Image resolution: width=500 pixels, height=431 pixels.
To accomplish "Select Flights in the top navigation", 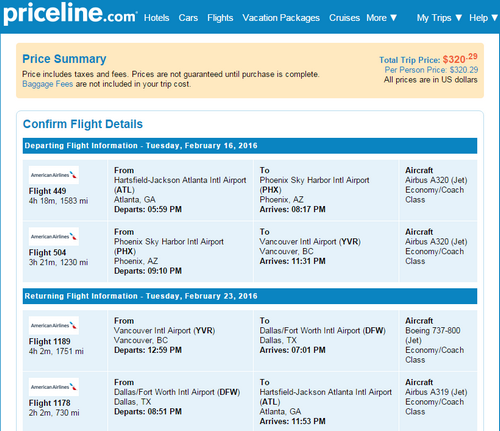I will (220, 18).
